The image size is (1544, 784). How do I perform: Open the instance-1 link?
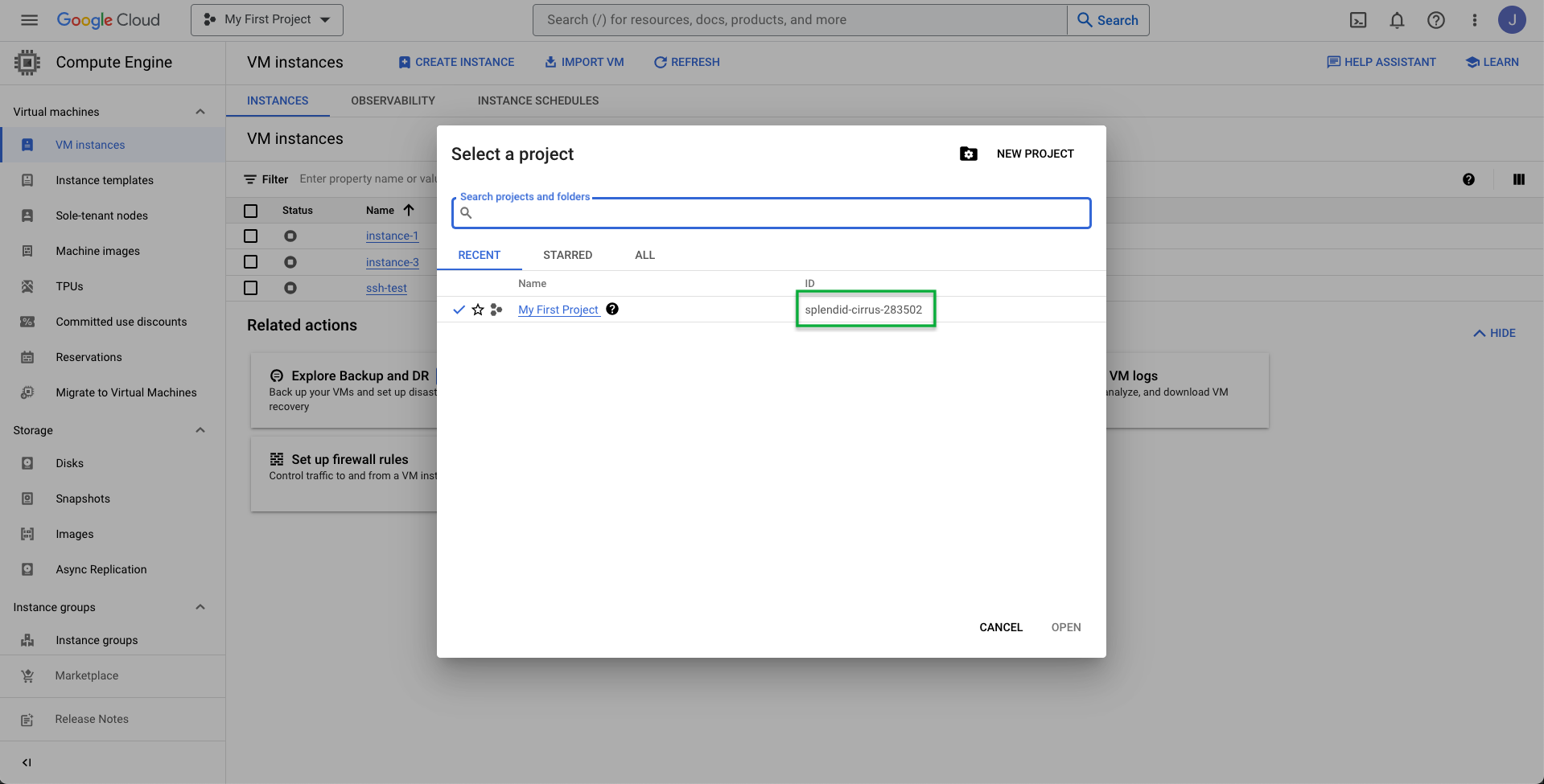pos(392,236)
